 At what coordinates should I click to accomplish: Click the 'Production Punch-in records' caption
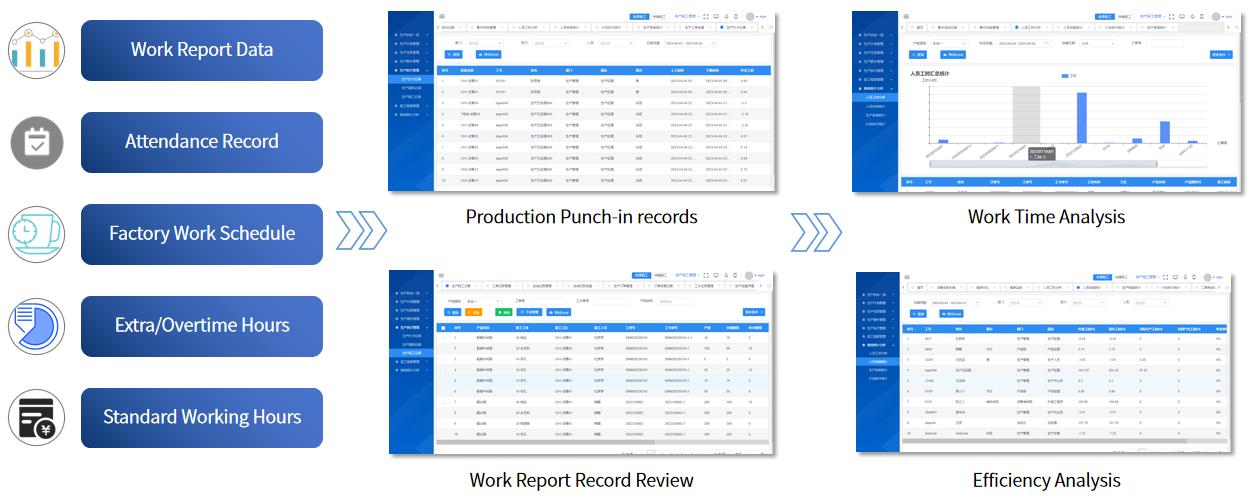click(x=581, y=217)
